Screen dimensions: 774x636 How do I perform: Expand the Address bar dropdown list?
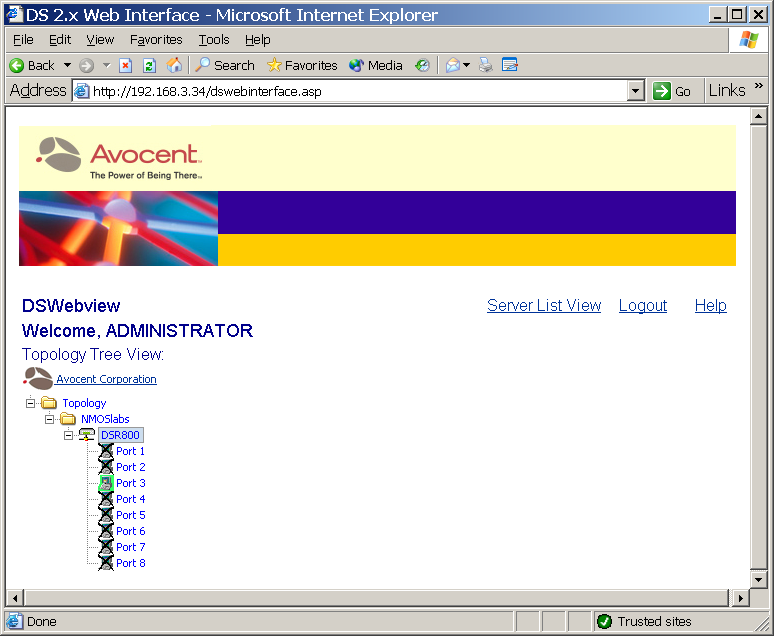pos(636,91)
